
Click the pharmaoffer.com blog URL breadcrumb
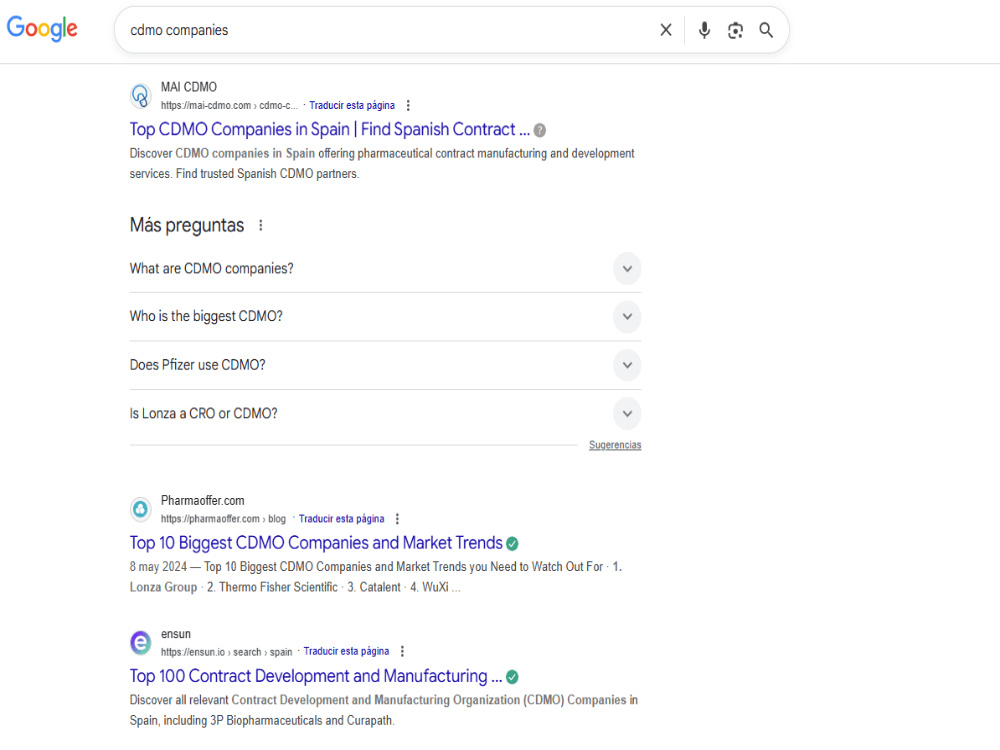(x=223, y=518)
